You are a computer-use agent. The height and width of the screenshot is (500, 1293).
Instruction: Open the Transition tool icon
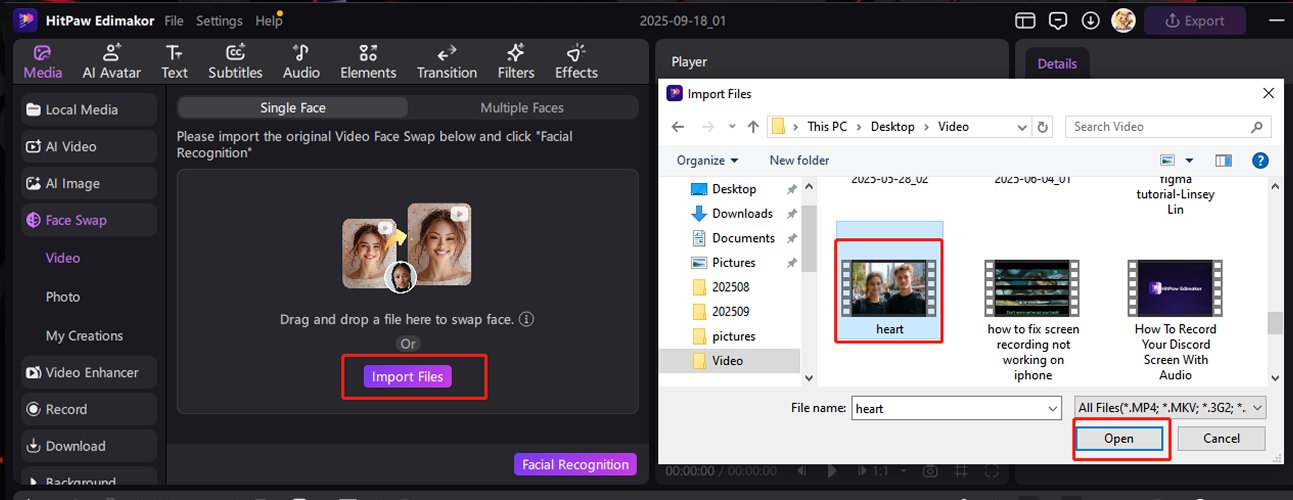coord(446,61)
